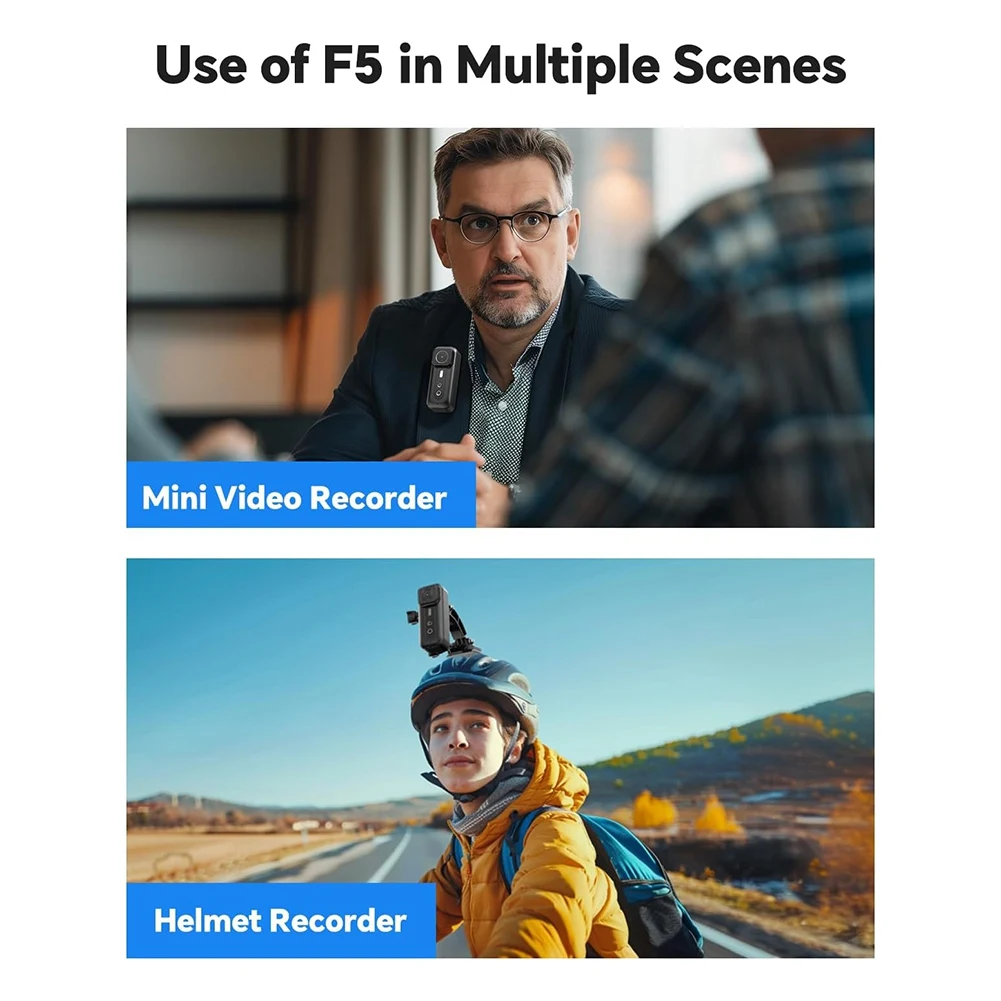Select the meeting scene image
The image size is (1001, 1001).
[500, 327]
